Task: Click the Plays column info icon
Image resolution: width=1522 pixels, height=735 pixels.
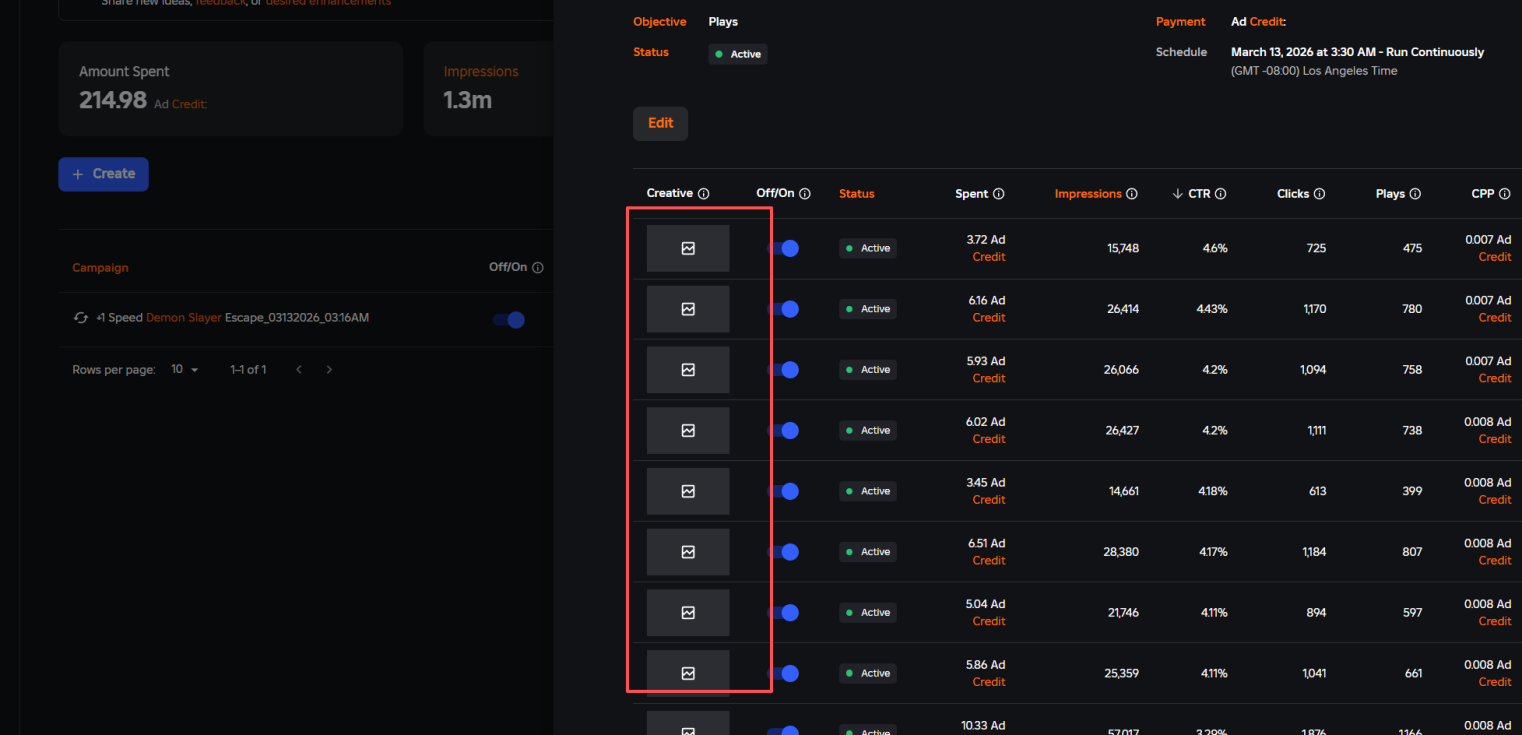Action: click(x=1415, y=194)
